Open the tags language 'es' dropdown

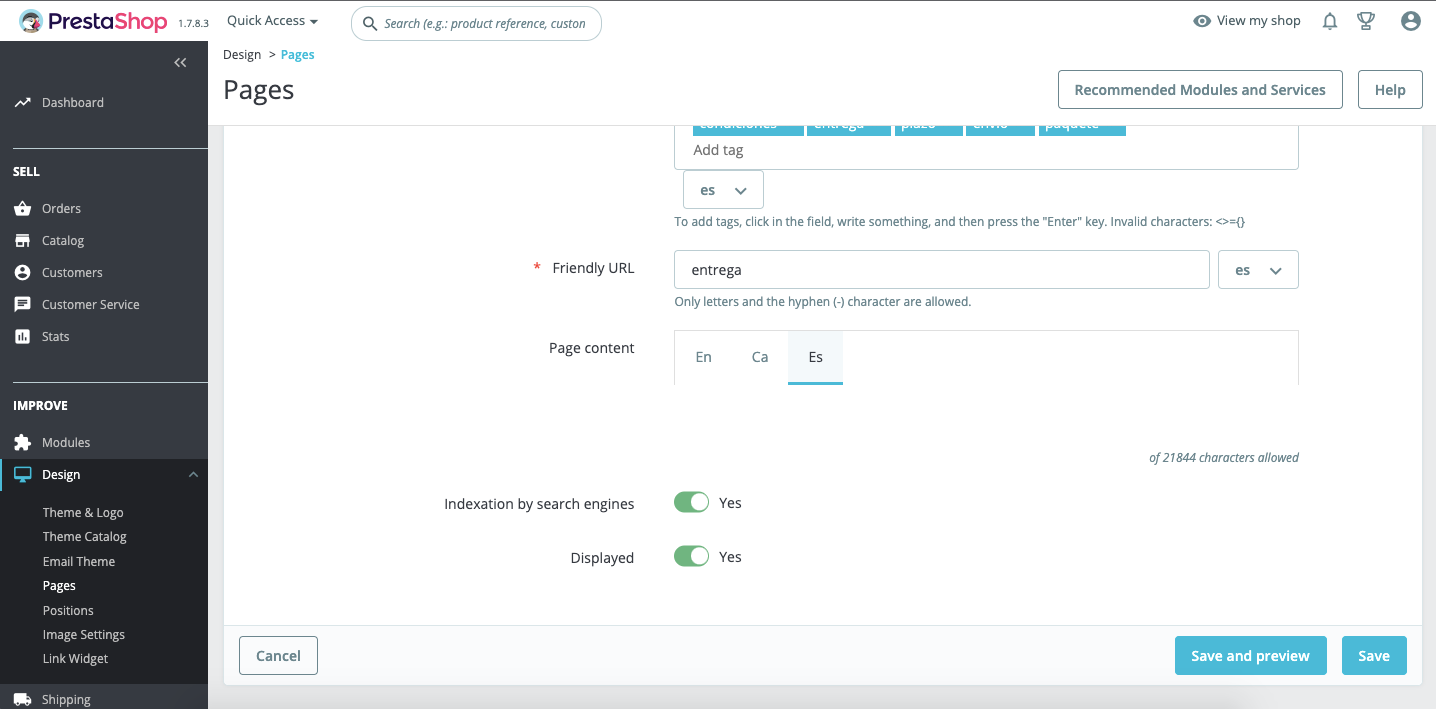(723, 190)
